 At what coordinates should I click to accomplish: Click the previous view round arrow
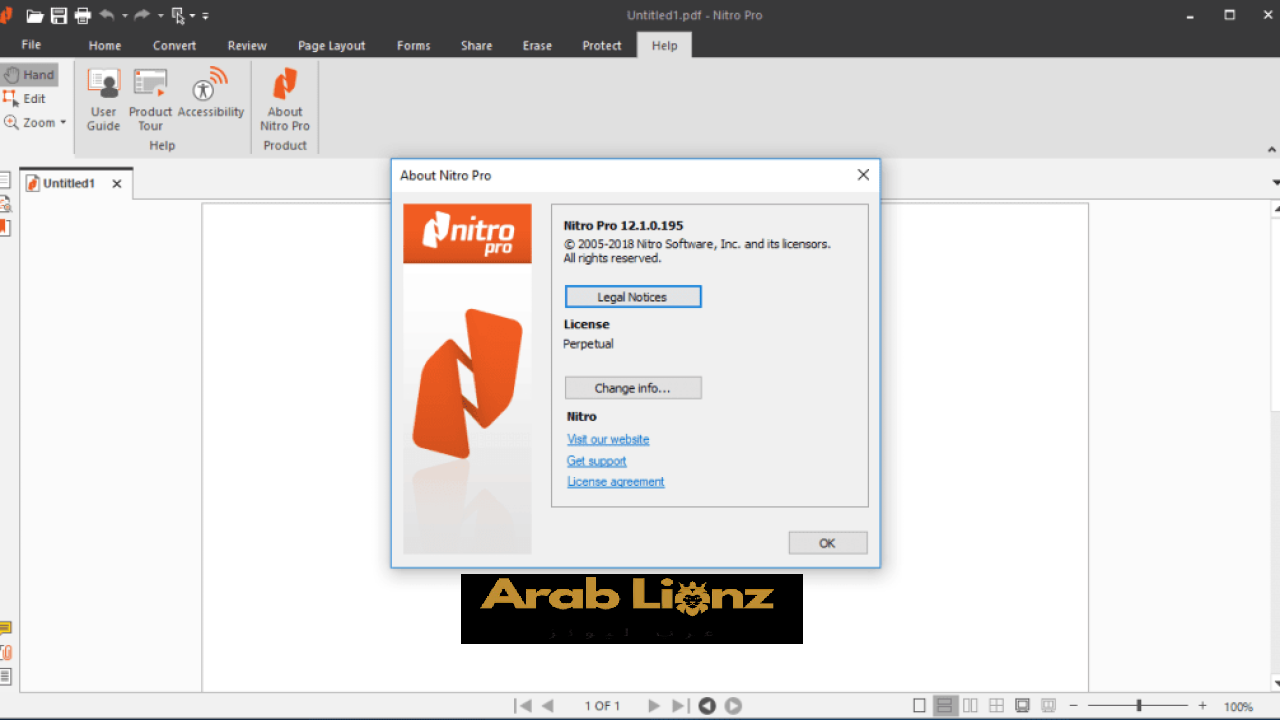point(707,706)
